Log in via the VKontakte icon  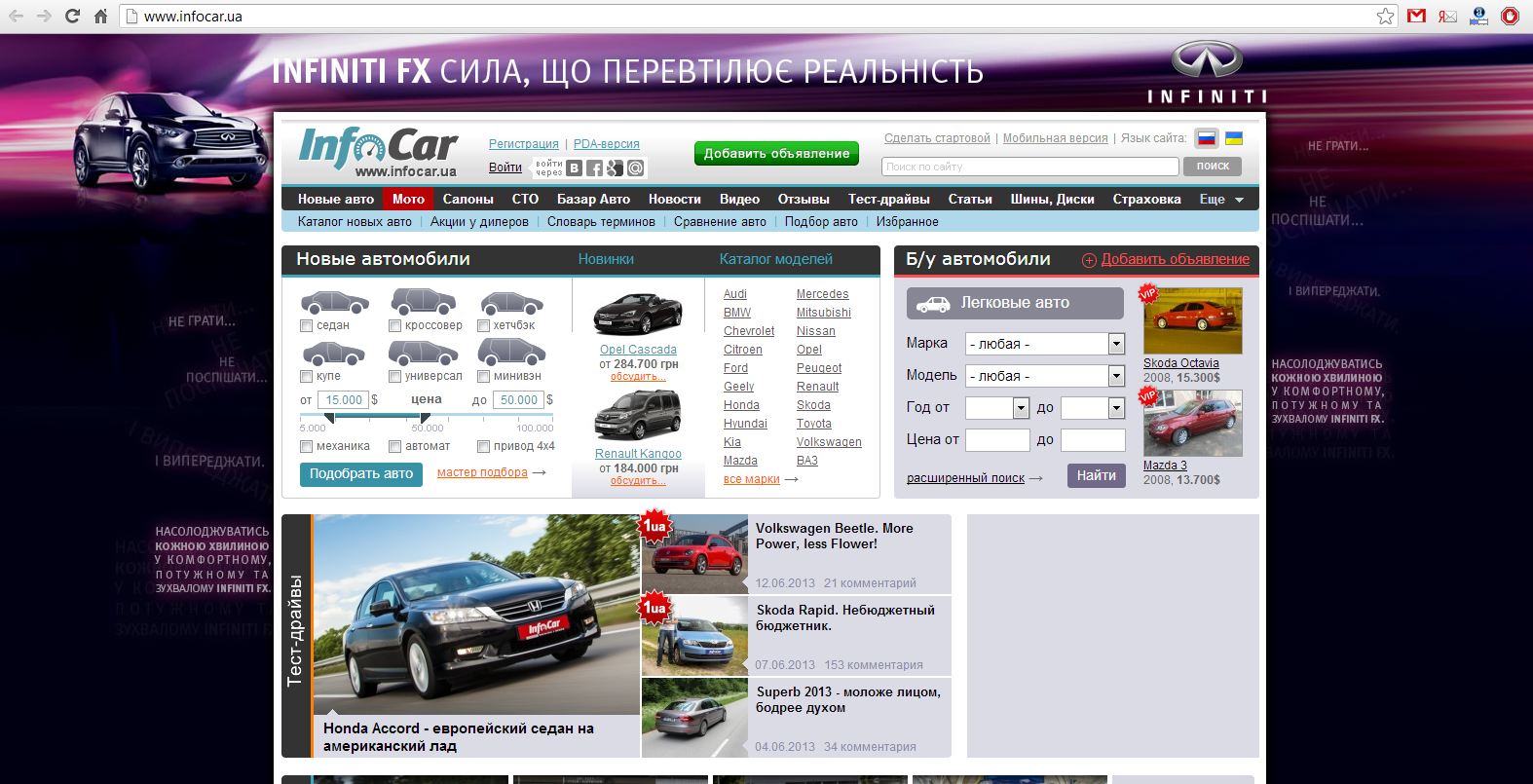pos(575,168)
